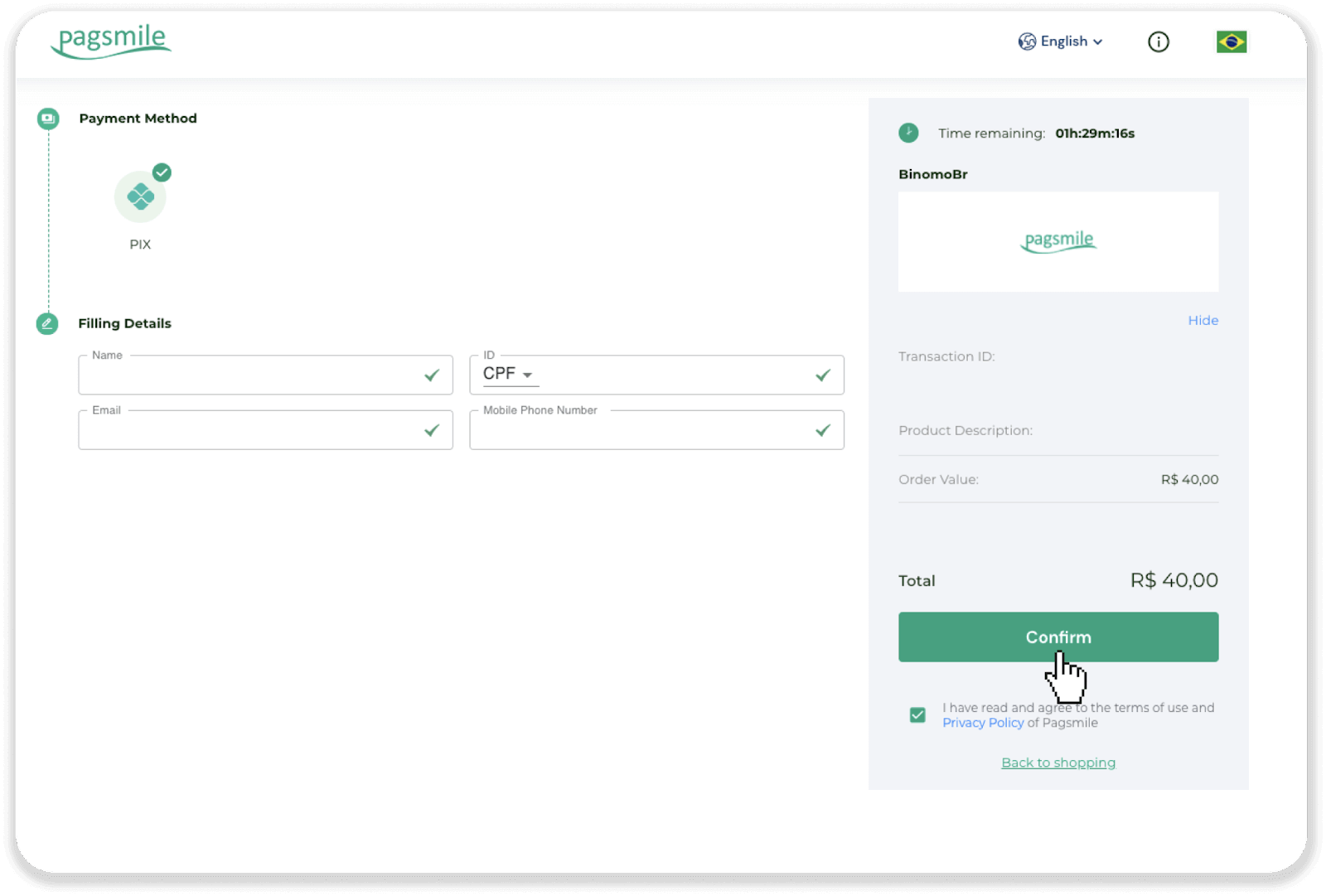Image resolution: width=1326 pixels, height=896 pixels.
Task: Click the info icon in the header
Action: (x=1159, y=41)
